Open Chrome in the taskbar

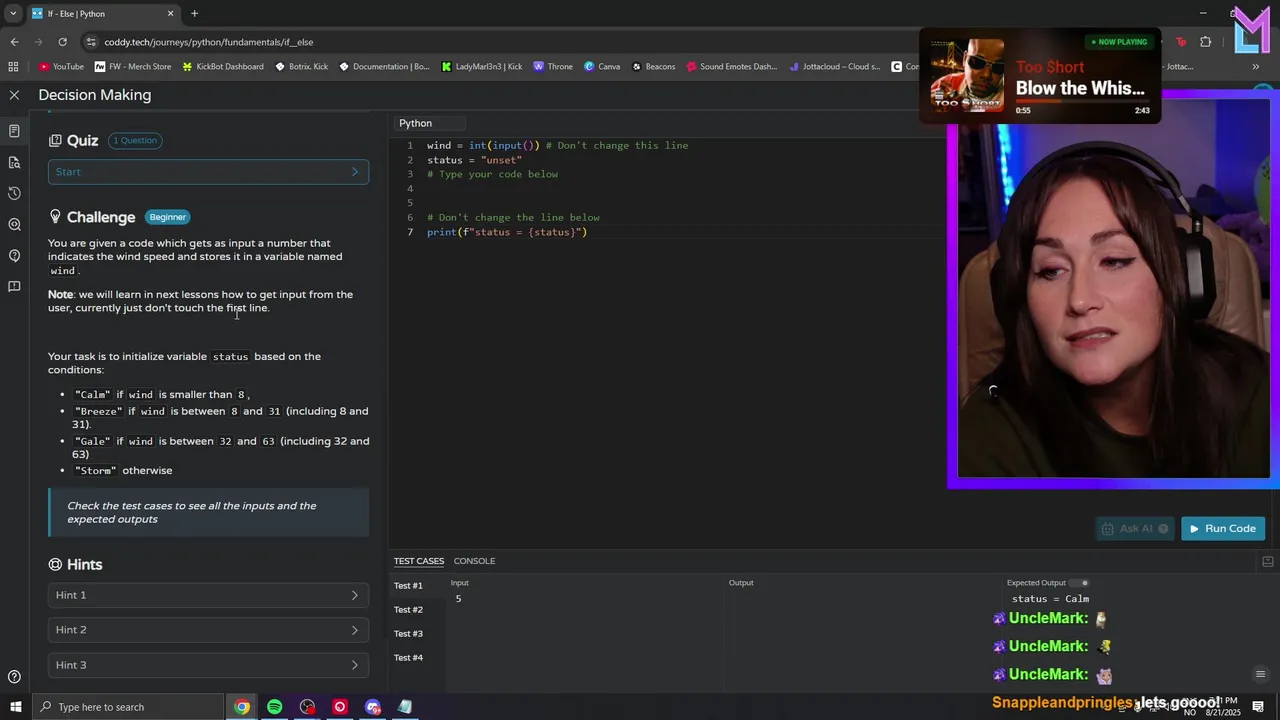click(242, 707)
